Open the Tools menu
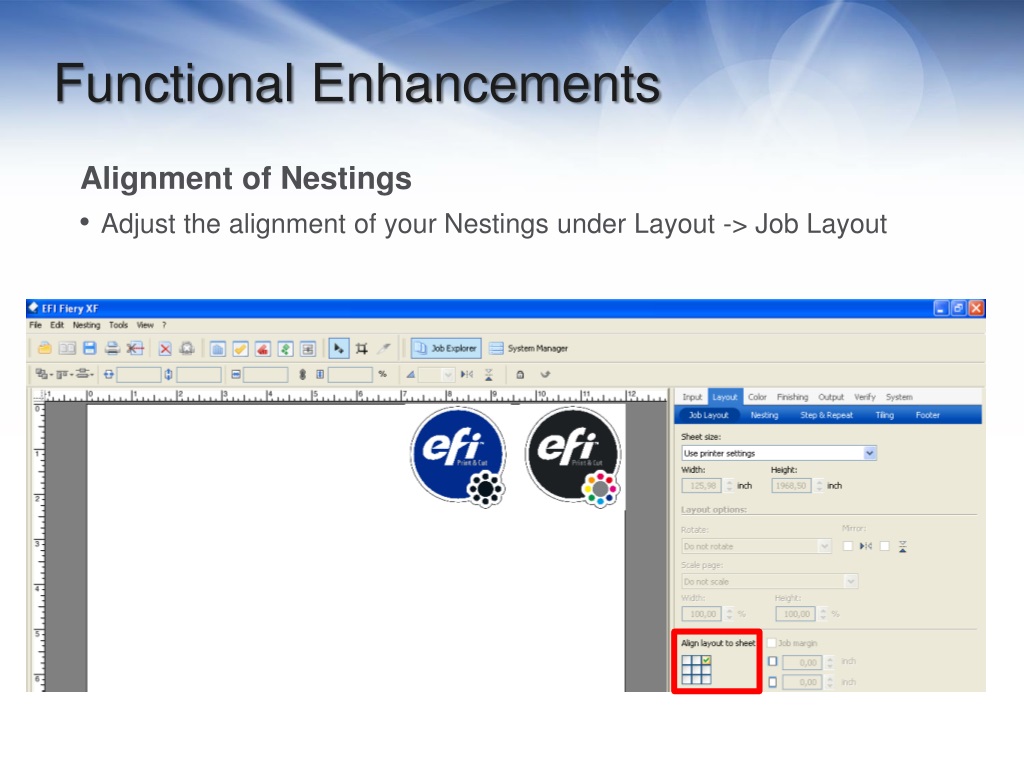The image size is (1024, 768). coord(118,325)
